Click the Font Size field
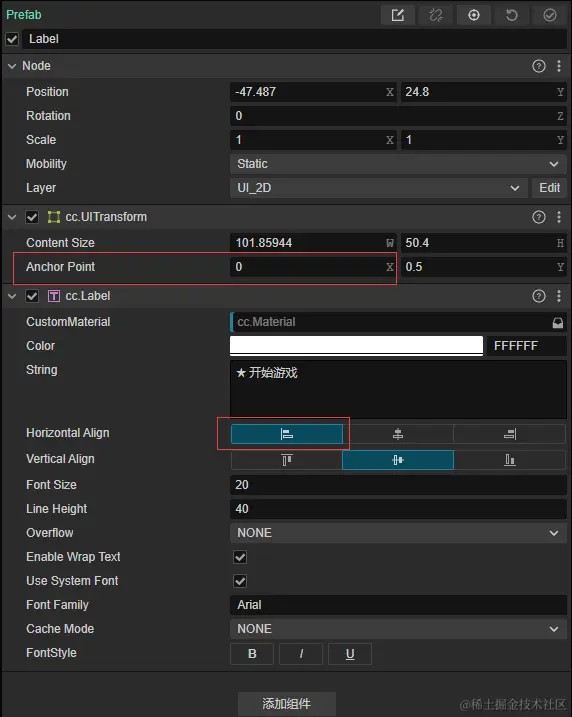572x717 pixels. click(398, 485)
